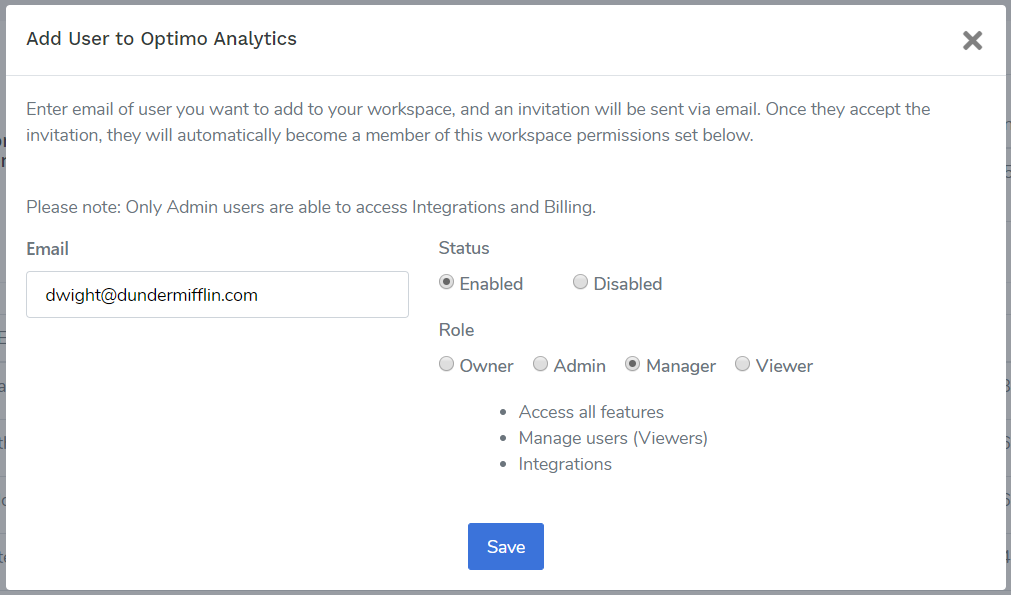Choose the Admin role

(540, 364)
